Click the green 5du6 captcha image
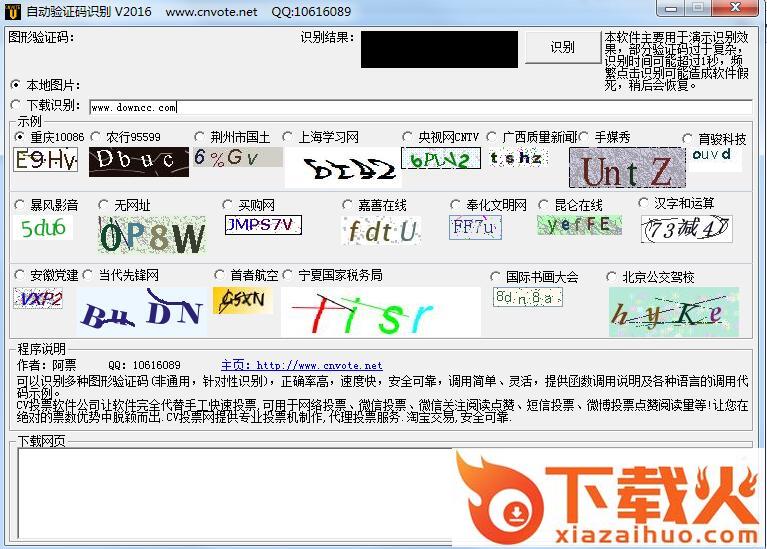The height and width of the screenshot is (549, 767). tap(44, 228)
